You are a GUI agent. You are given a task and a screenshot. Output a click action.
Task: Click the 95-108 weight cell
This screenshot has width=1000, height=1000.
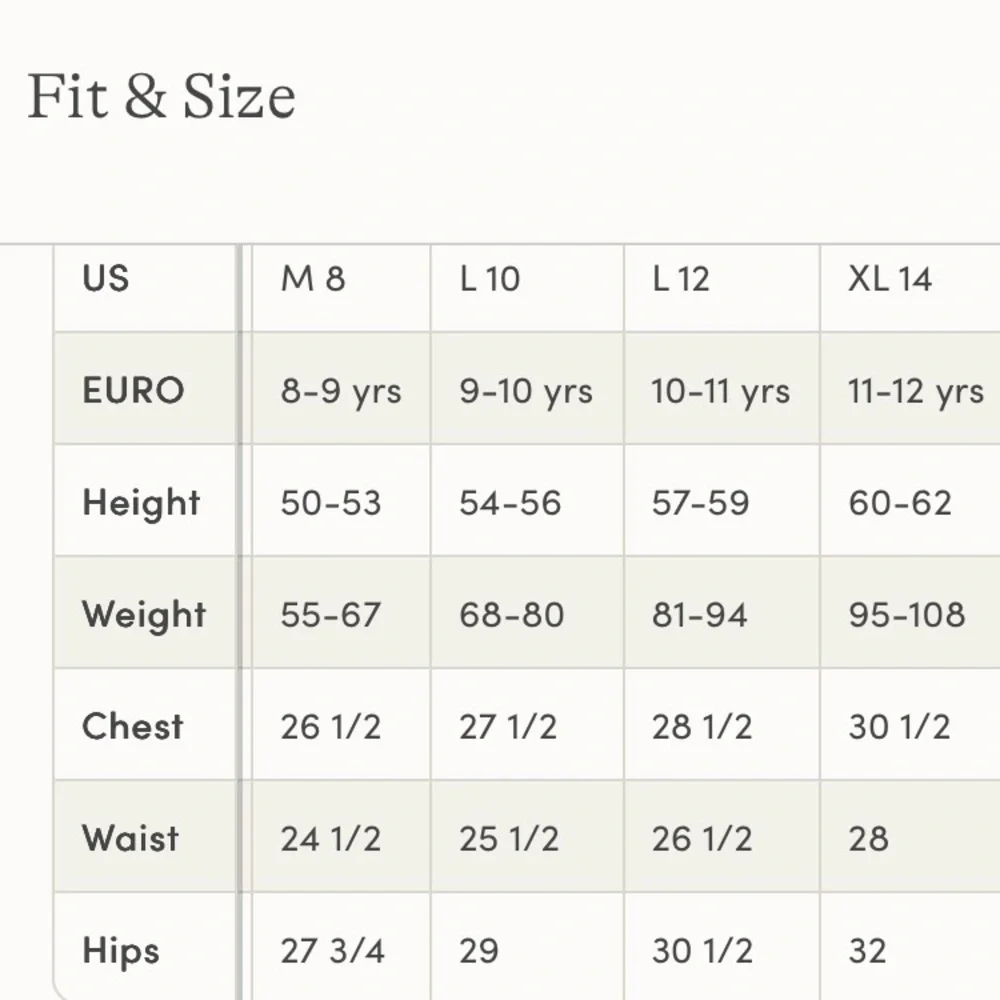(907, 614)
